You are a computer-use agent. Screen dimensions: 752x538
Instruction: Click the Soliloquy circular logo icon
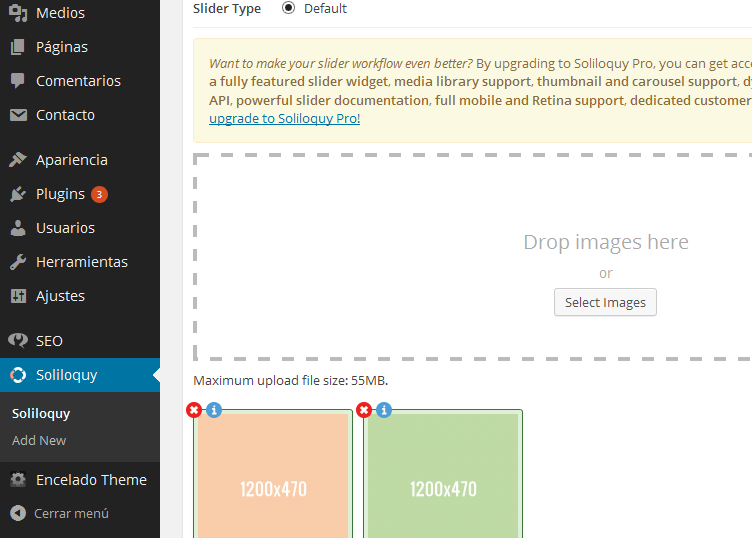pyautogui.click(x=18, y=375)
